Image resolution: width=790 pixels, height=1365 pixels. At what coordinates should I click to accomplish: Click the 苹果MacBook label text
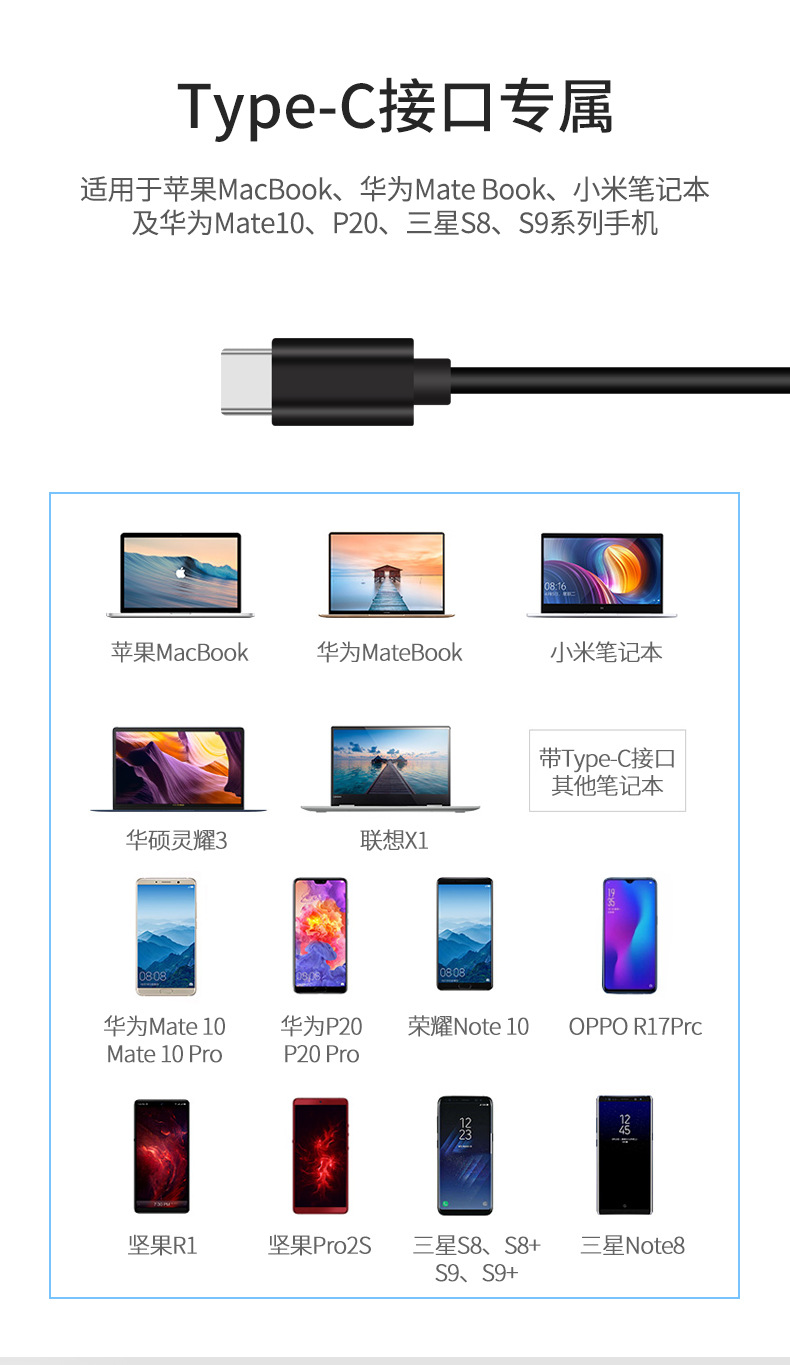180,653
